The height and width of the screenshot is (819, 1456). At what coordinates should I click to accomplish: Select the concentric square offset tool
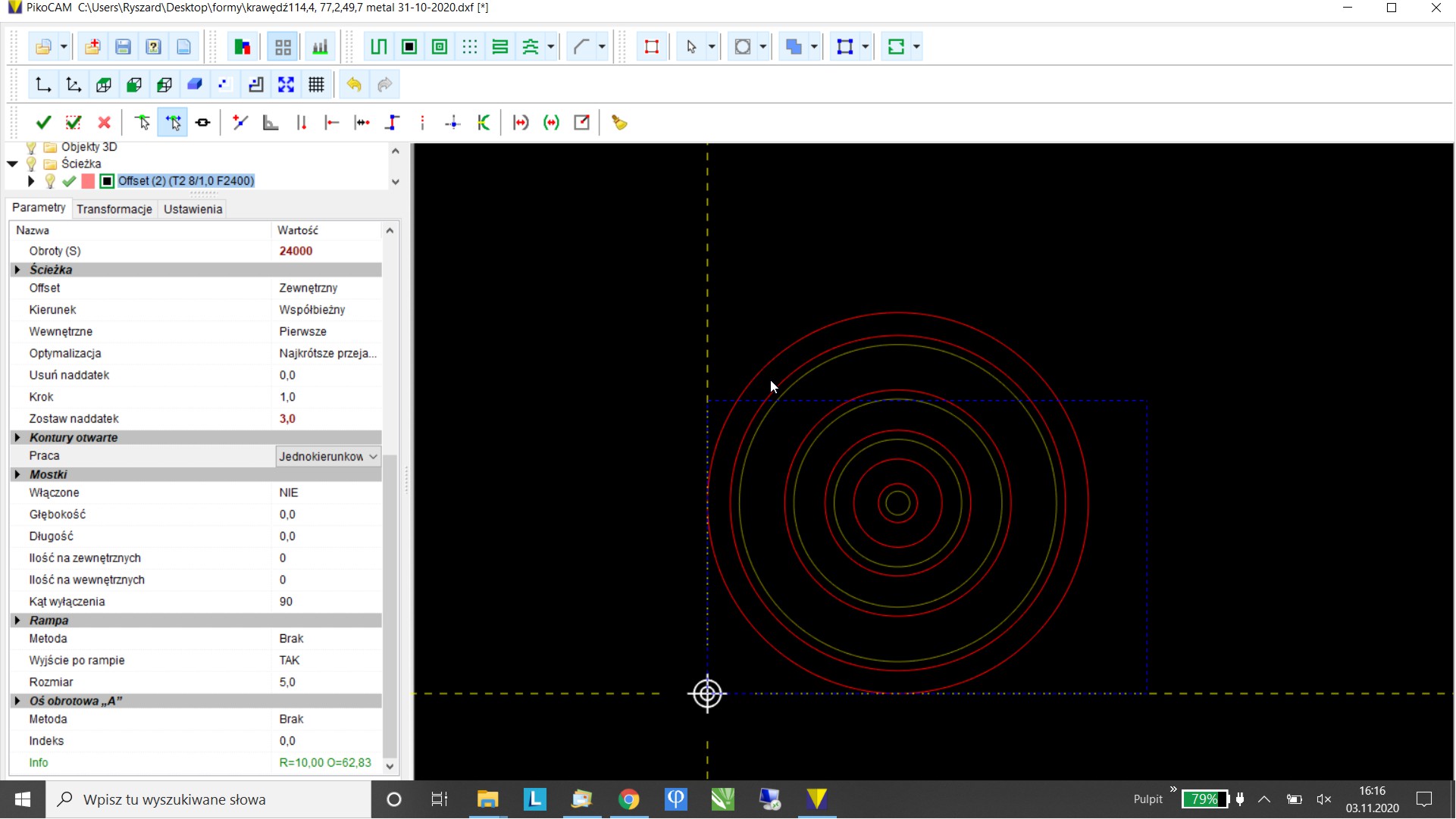tap(440, 47)
